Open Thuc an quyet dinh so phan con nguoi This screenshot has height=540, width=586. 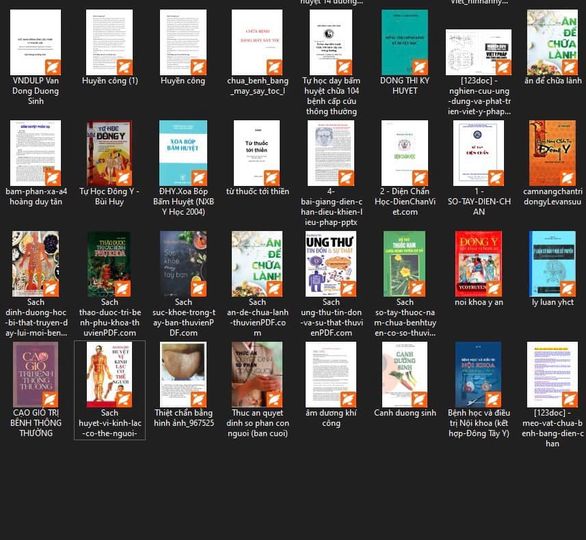257,374
